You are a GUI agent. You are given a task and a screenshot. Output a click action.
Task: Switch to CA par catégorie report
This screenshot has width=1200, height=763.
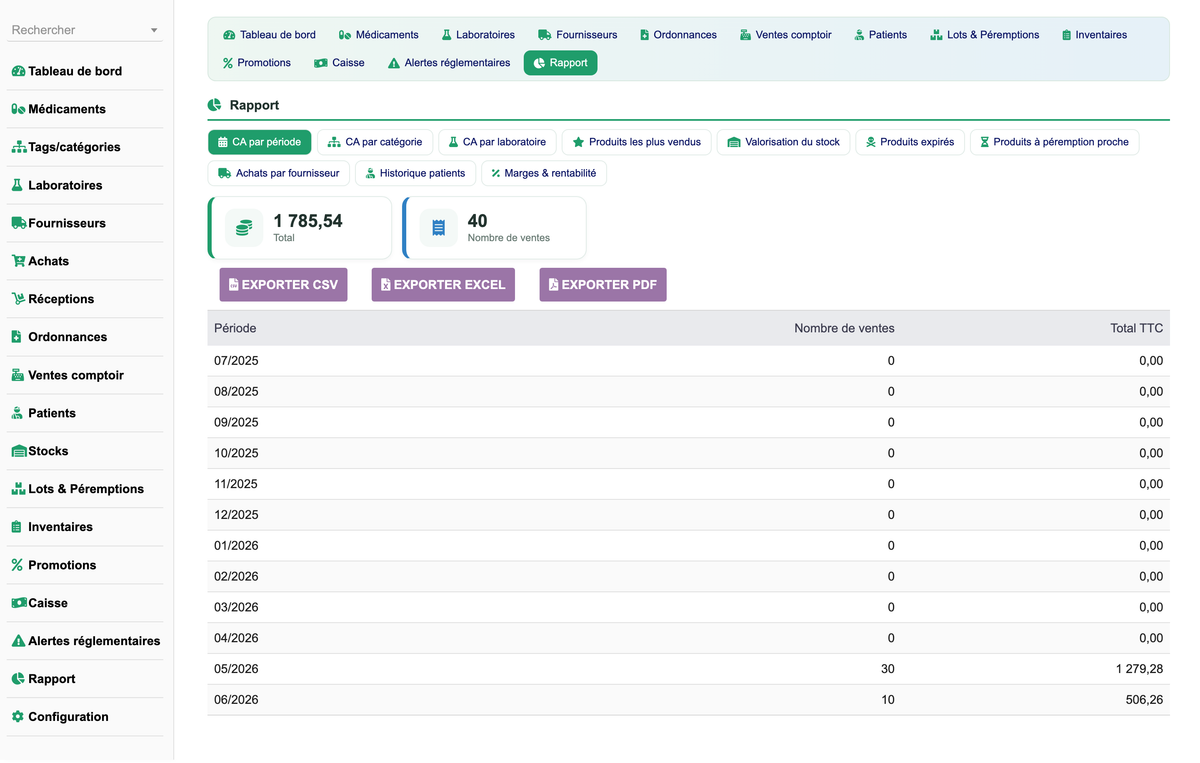coord(376,142)
